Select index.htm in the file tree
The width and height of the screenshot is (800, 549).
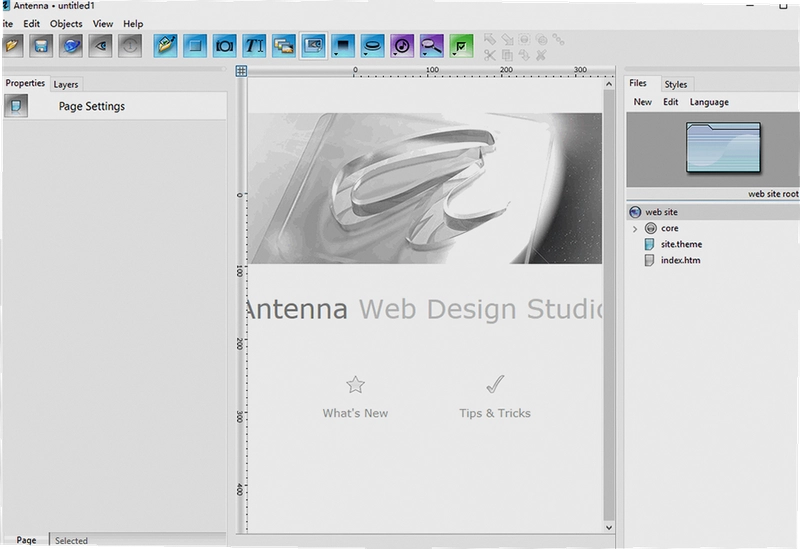[x=681, y=260]
